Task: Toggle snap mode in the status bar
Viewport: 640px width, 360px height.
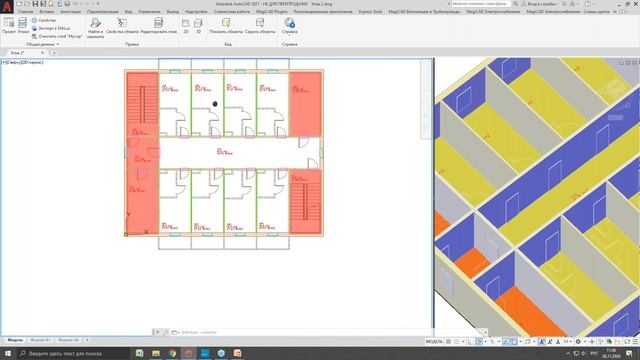Action: pyautogui.click(x=456, y=342)
